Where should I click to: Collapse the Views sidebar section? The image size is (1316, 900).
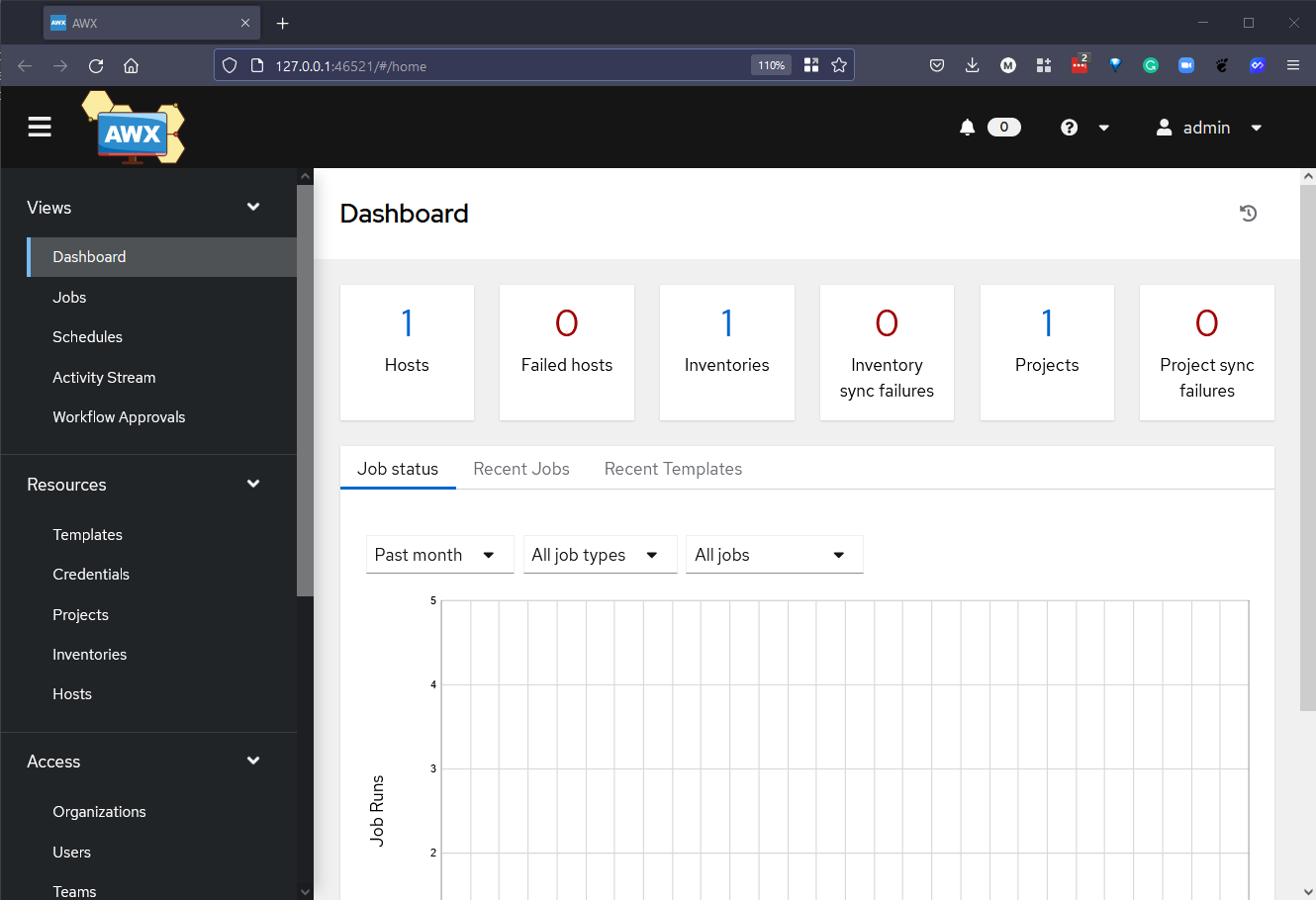pos(253,207)
